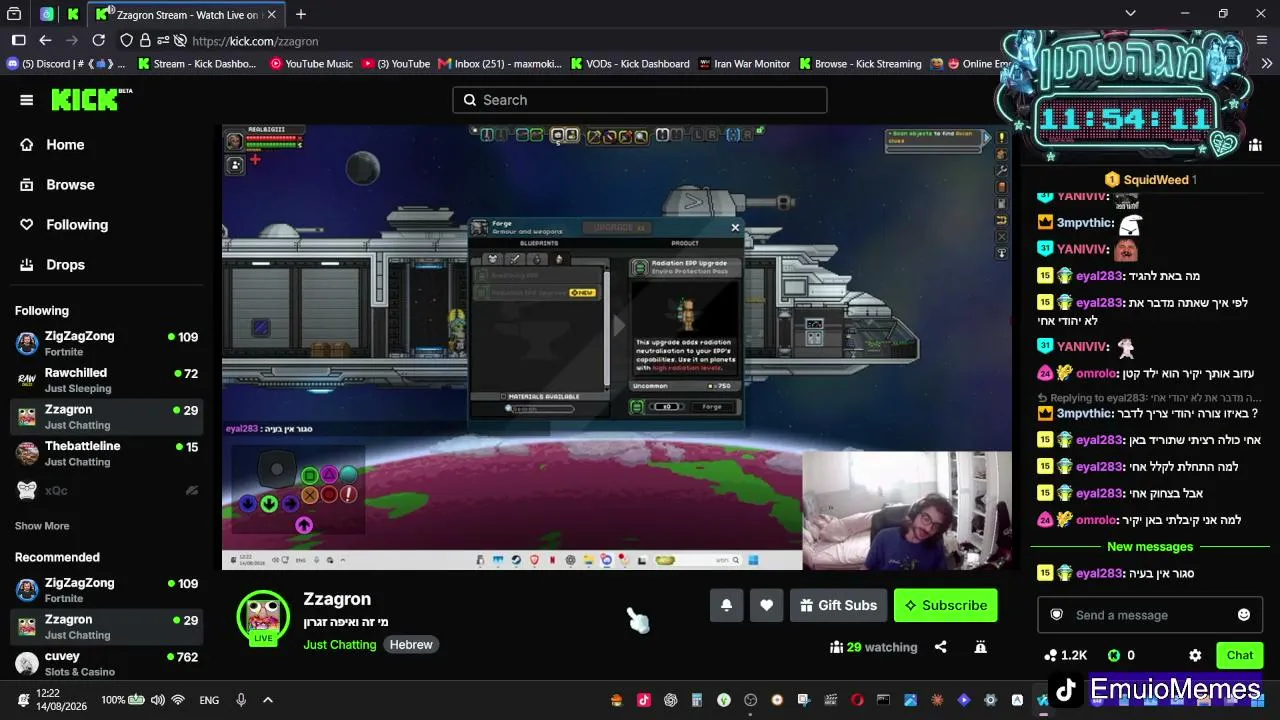Click SquidWeed top gifter entry
Screen dimensions: 1280x720
click(x=1150, y=180)
